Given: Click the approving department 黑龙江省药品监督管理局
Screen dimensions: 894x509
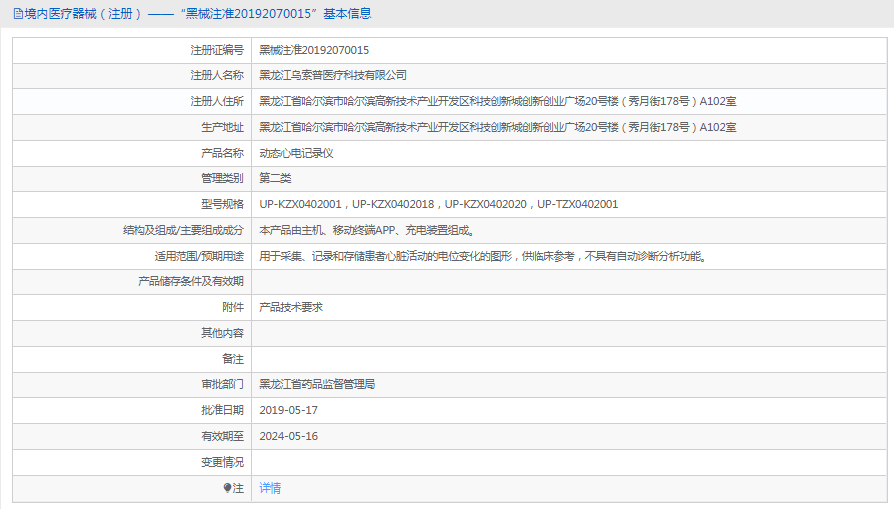Looking at the screenshot, I should coord(317,384).
